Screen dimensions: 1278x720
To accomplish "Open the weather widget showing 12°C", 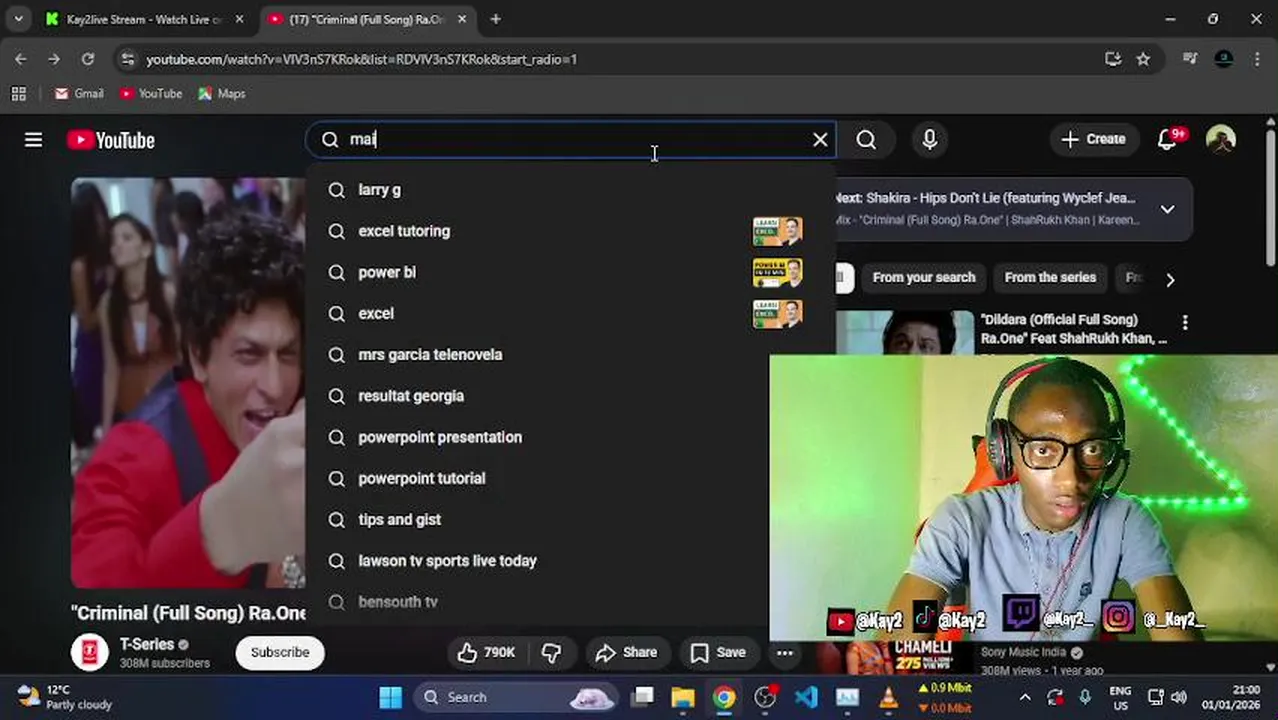I will tap(65, 697).
